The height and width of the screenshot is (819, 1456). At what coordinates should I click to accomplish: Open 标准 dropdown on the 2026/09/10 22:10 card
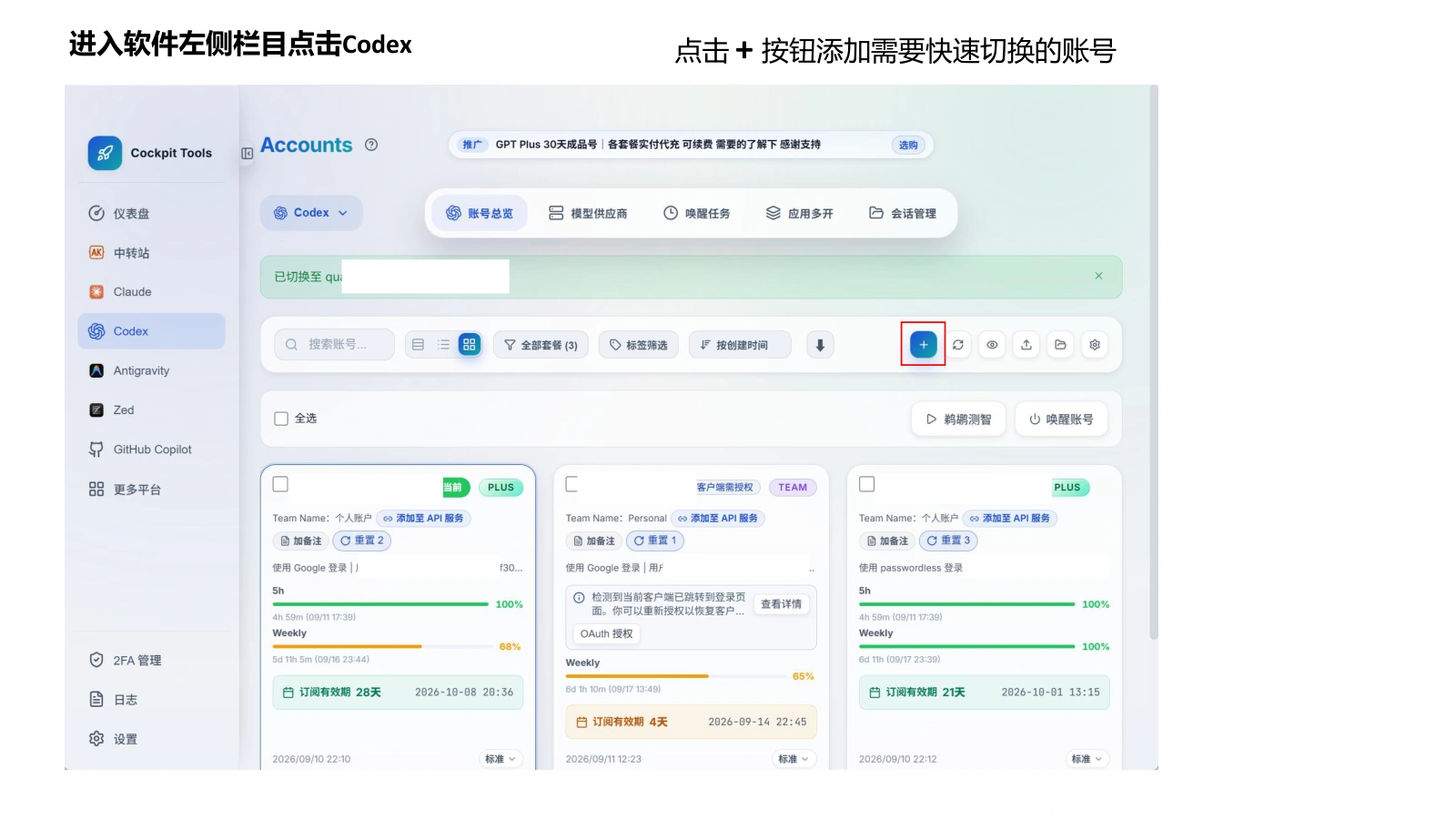click(x=500, y=759)
